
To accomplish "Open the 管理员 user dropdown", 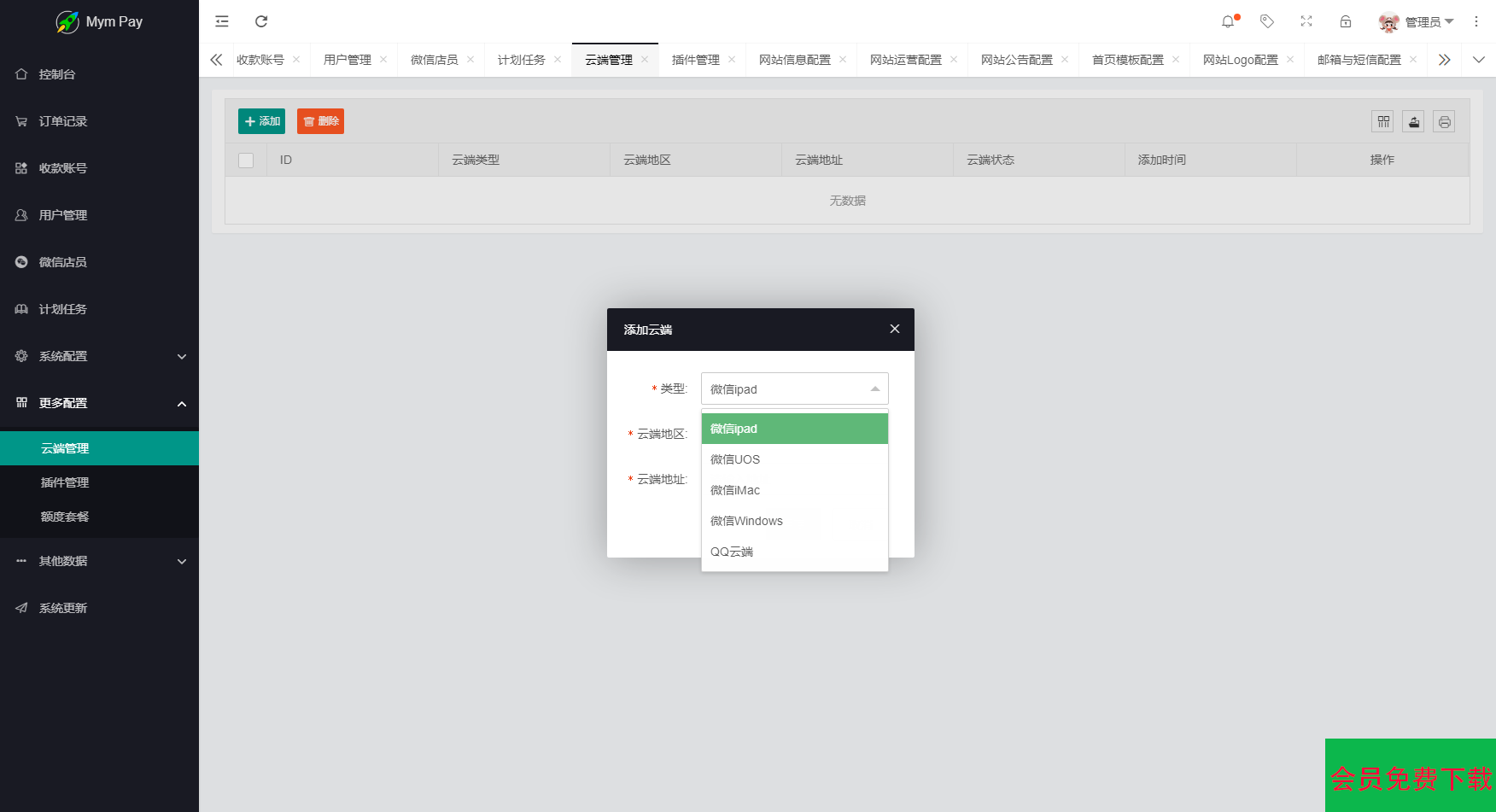I will point(1417,22).
